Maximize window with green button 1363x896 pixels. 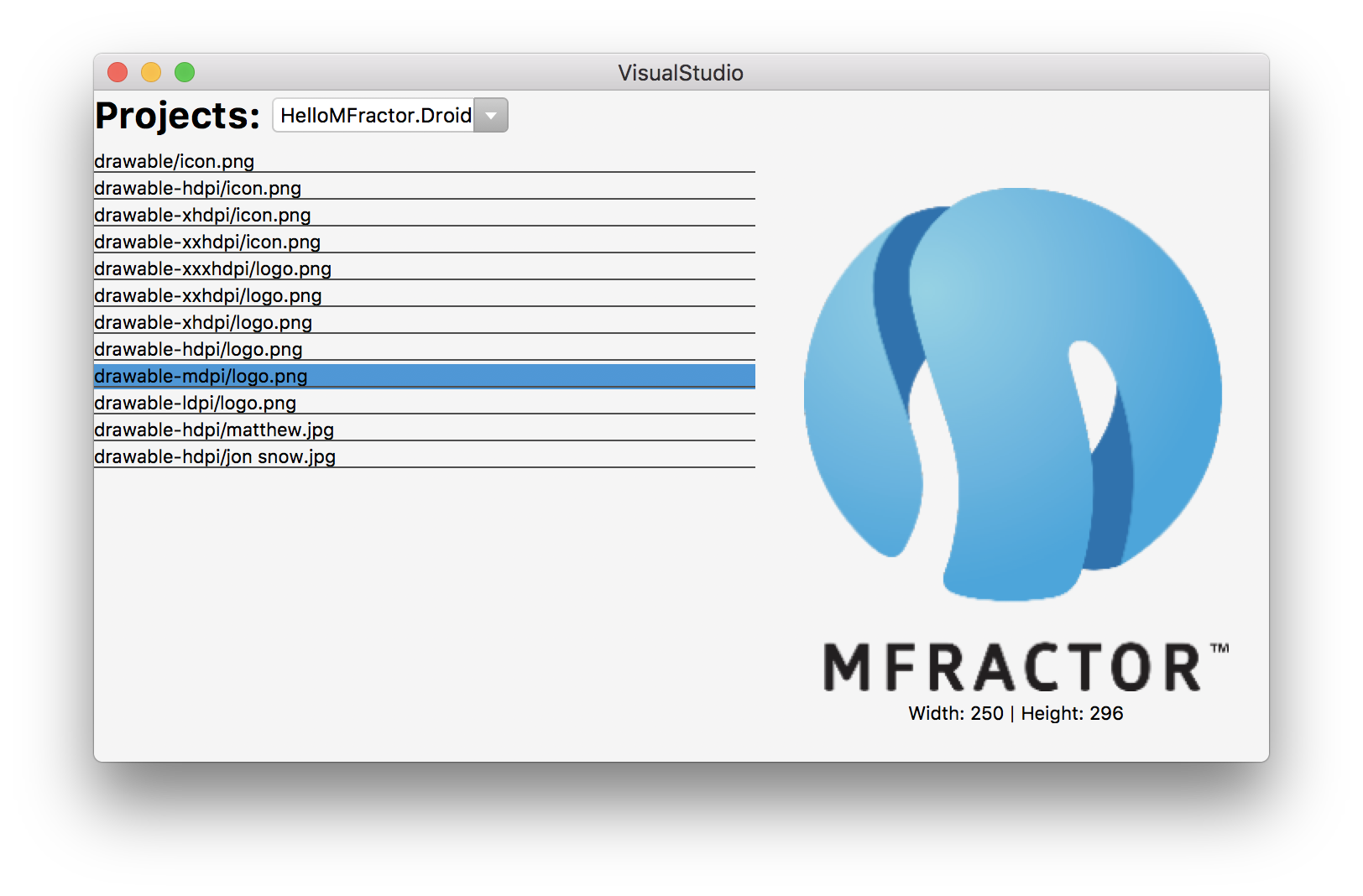185,72
